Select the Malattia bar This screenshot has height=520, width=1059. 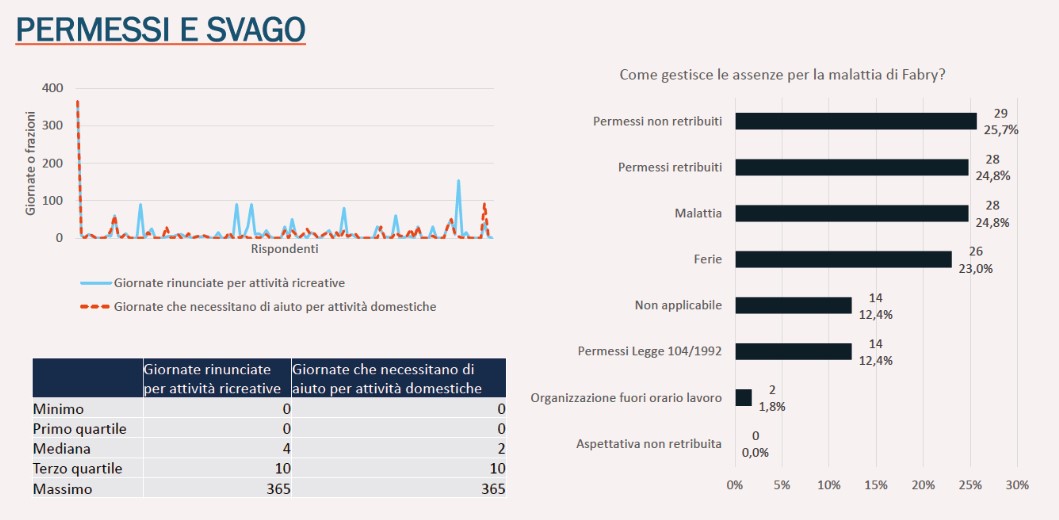click(852, 213)
